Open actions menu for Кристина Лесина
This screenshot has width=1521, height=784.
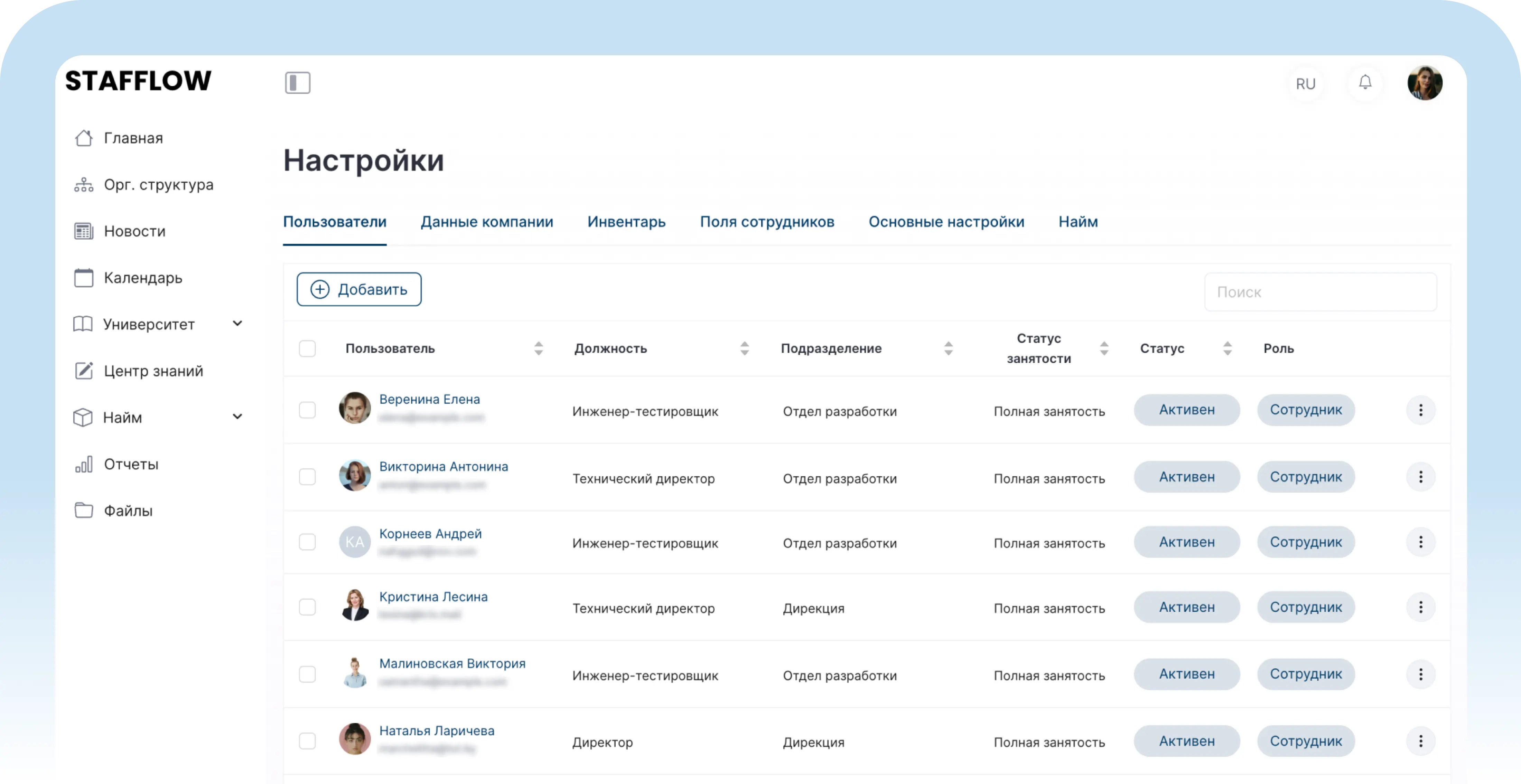[x=1420, y=607]
